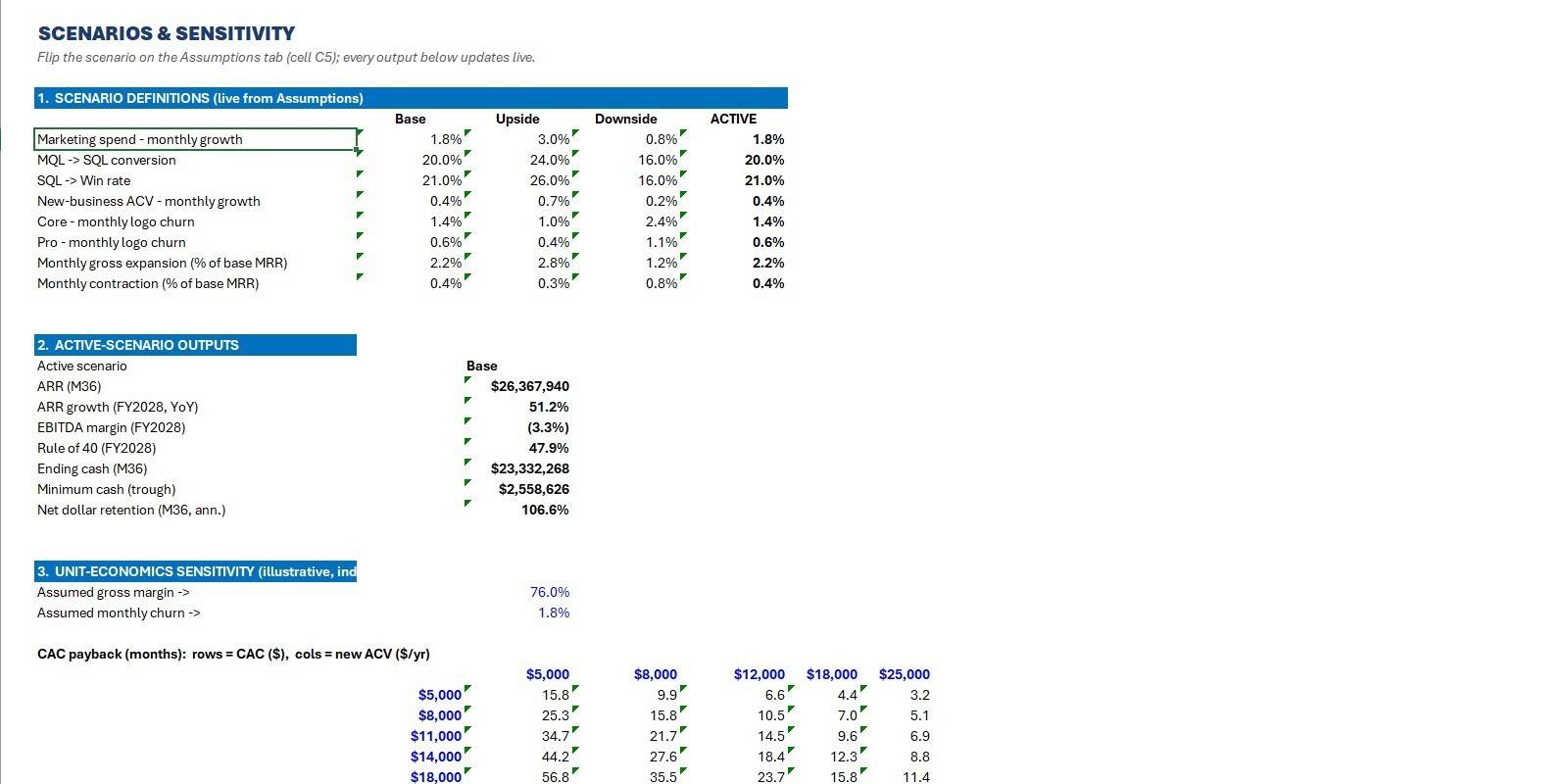The image size is (1568, 784).
Task: Select Downside Core churn value 2.4%
Action: (x=661, y=221)
